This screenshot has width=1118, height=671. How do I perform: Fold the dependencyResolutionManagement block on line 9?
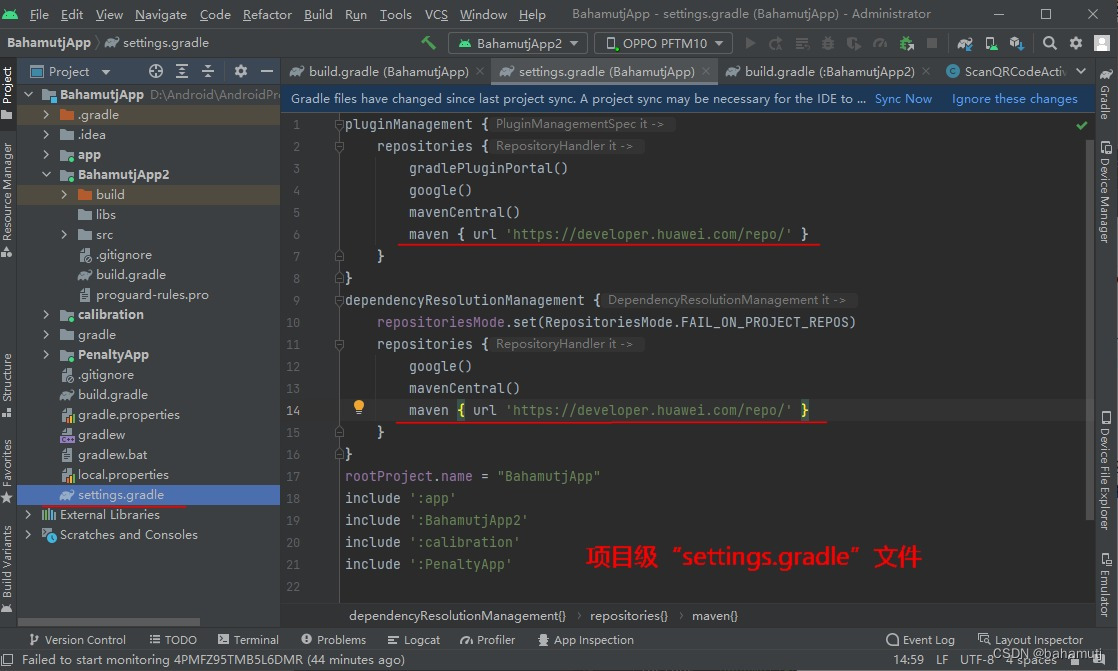(x=339, y=301)
